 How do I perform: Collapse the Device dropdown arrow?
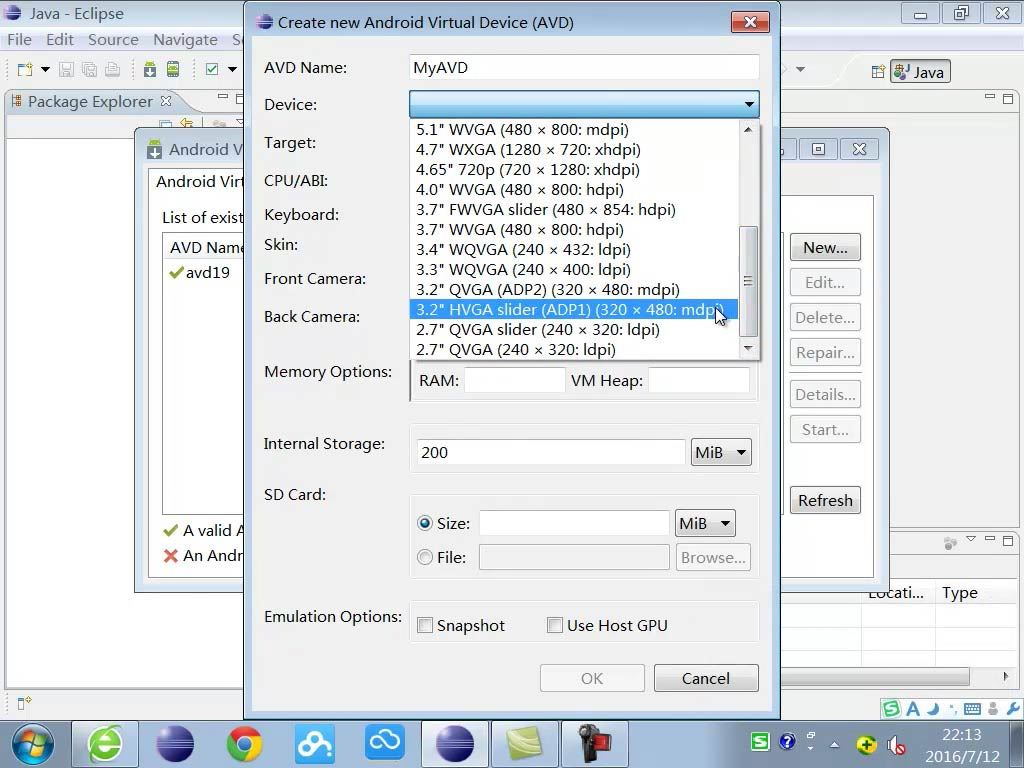coord(749,104)
